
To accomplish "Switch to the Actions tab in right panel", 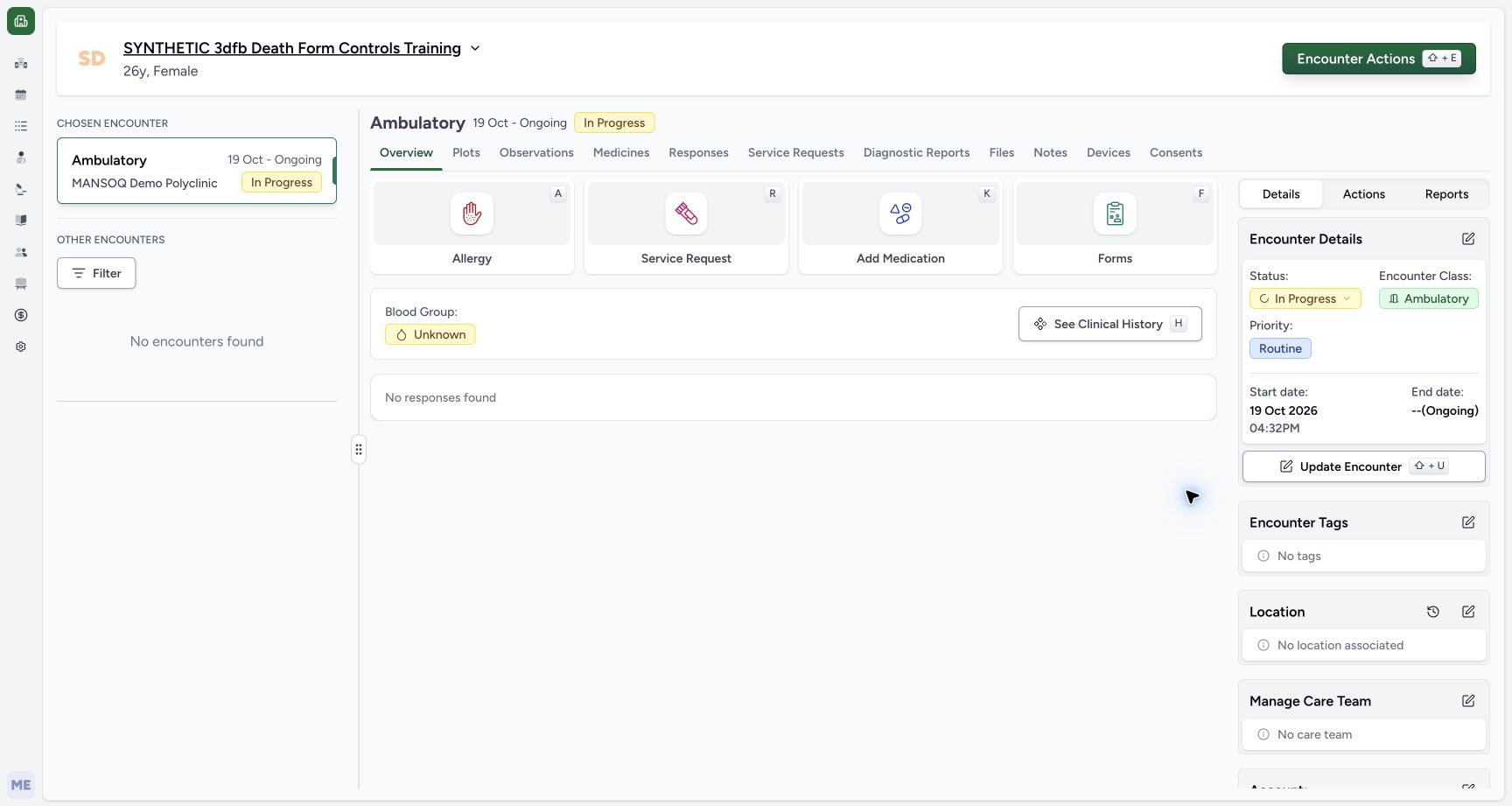I will click(1364, 194).
